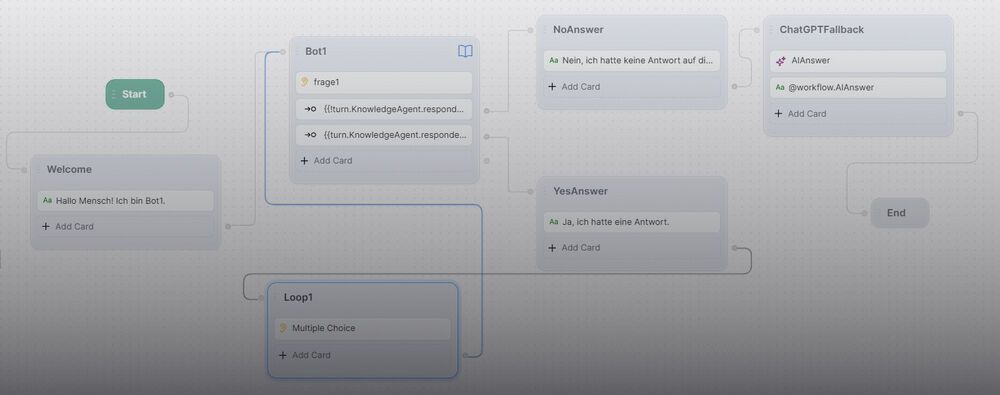Click the plus icon beside Add Card in Bot1
Screen dimensions: 1000x395
(x=304, y=161)
